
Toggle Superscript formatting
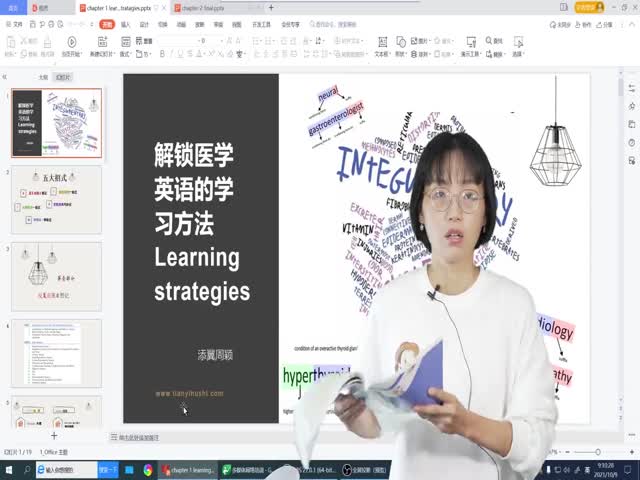211,54
